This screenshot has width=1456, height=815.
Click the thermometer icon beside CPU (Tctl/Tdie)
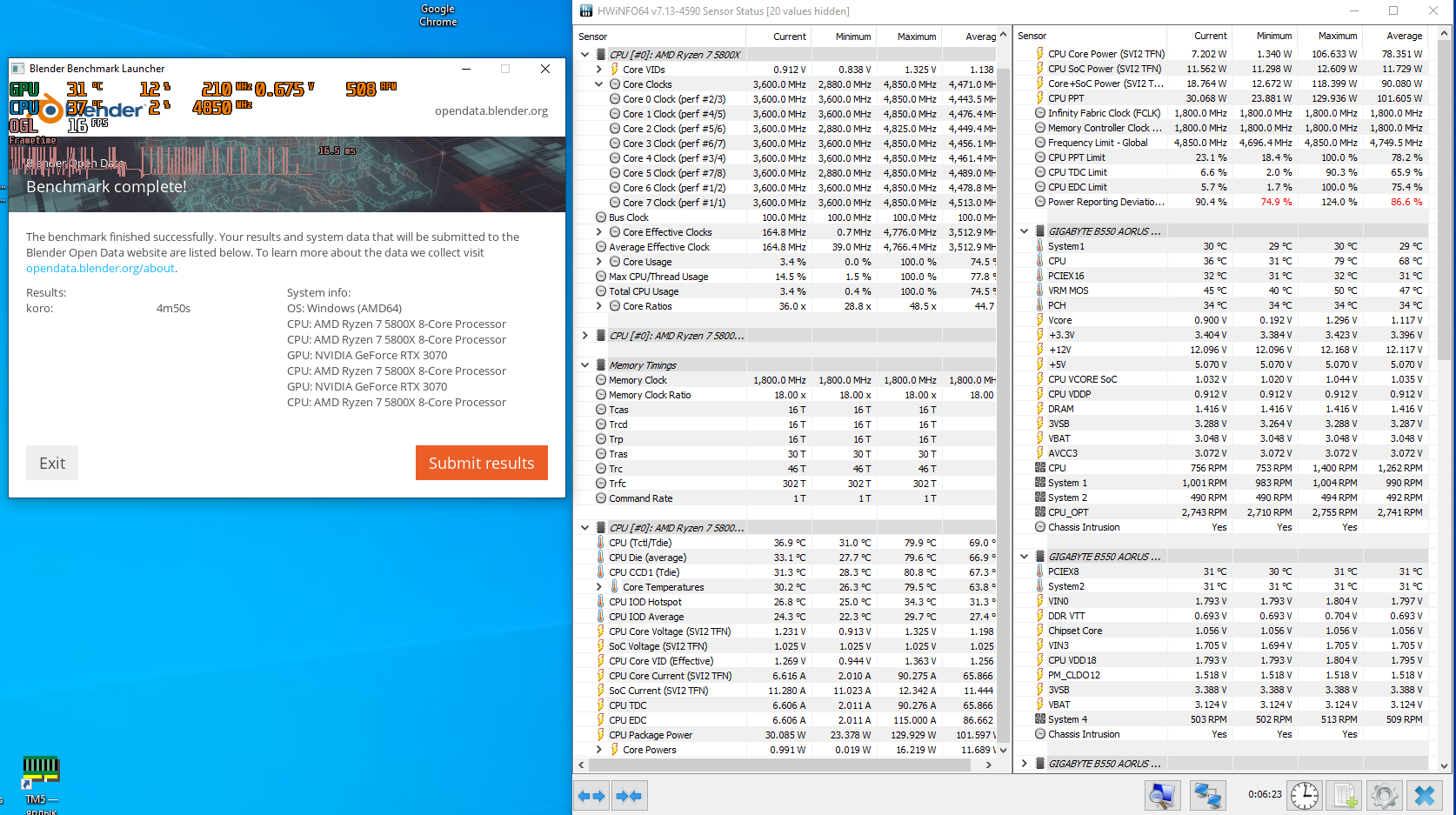tap(600, 543)
